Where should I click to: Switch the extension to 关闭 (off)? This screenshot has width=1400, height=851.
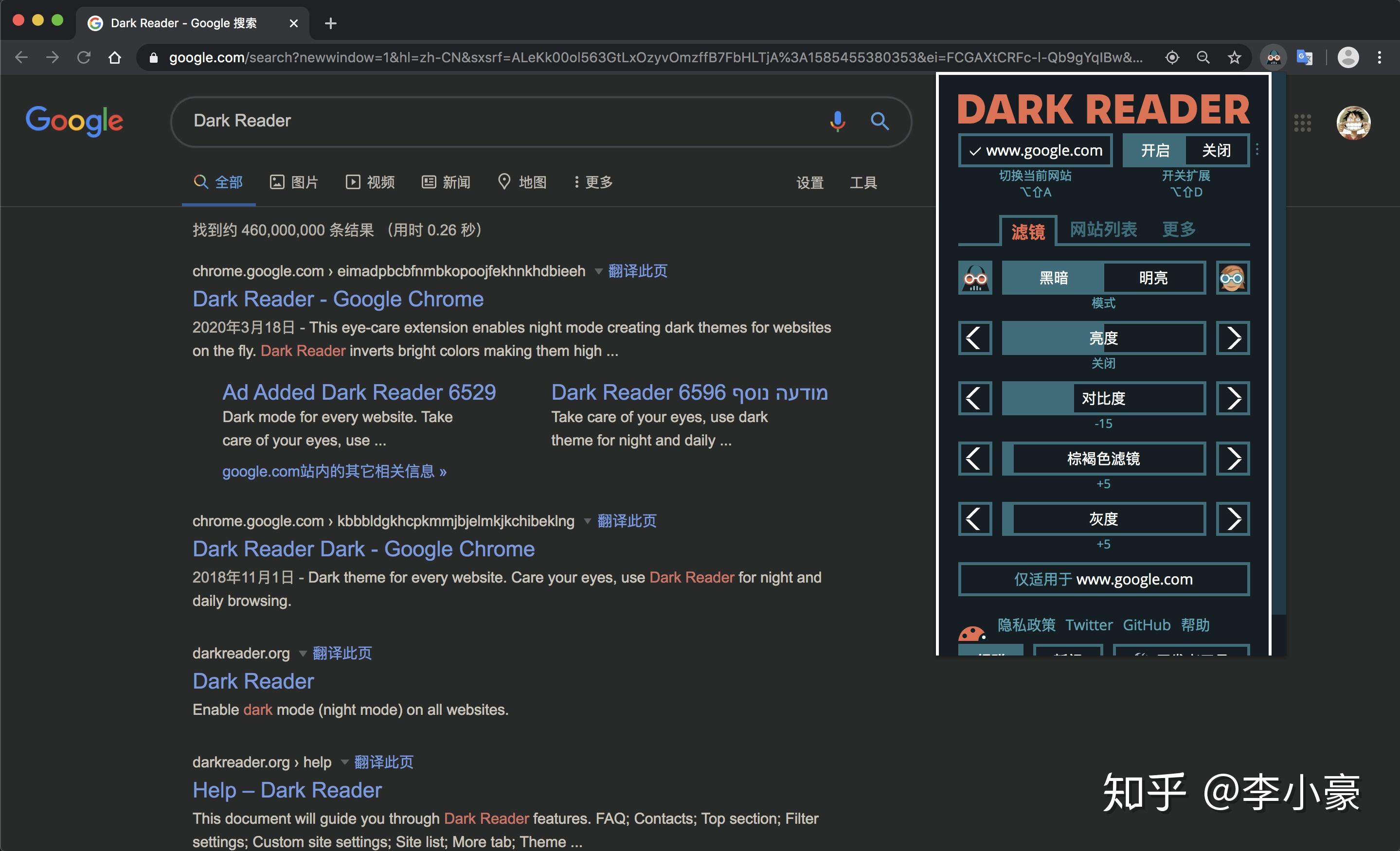[x=1216, y=151]
